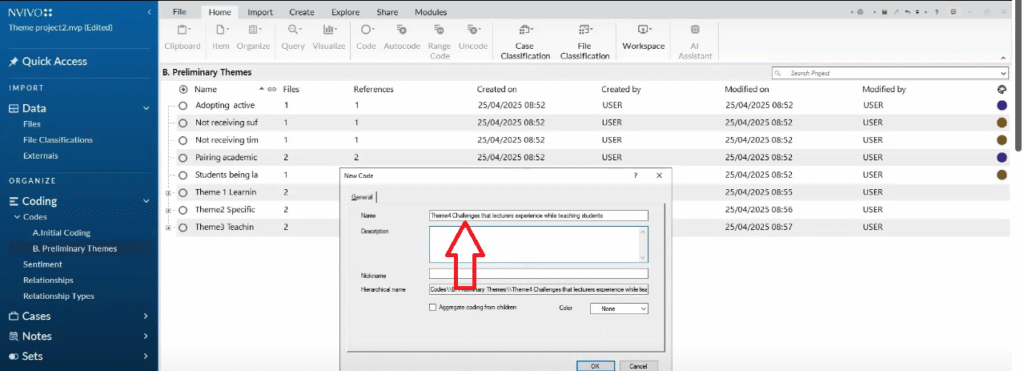The image size is (1024, 371).
Task: Cancel the New Code dialog
Action: [639, 366]
